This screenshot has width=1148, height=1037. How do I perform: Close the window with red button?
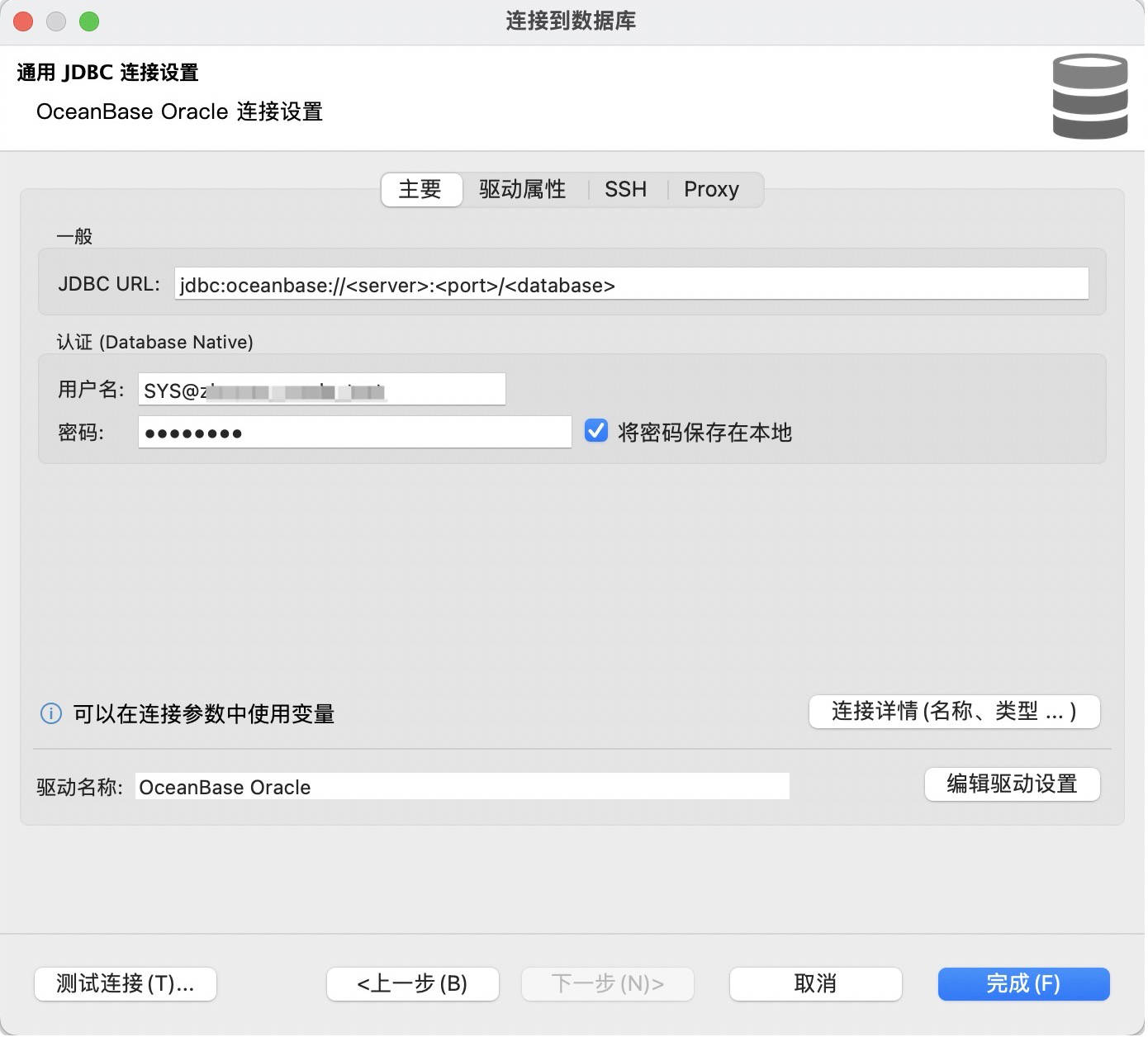[x=23, y=21]
